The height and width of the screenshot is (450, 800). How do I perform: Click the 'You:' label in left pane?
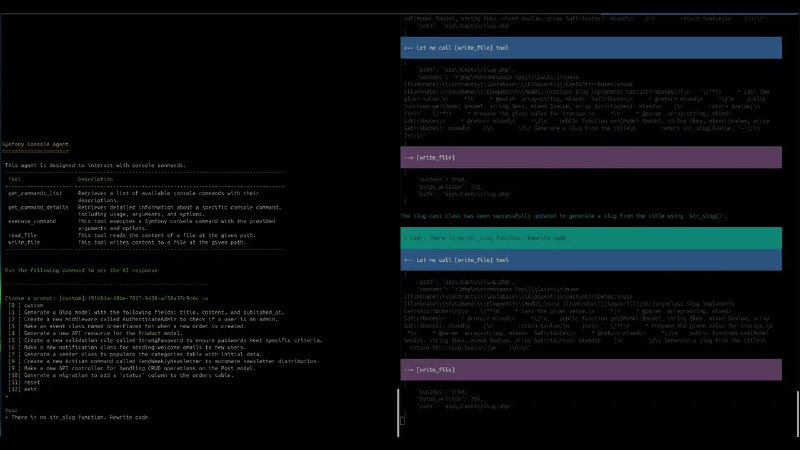tap(11, 411)
